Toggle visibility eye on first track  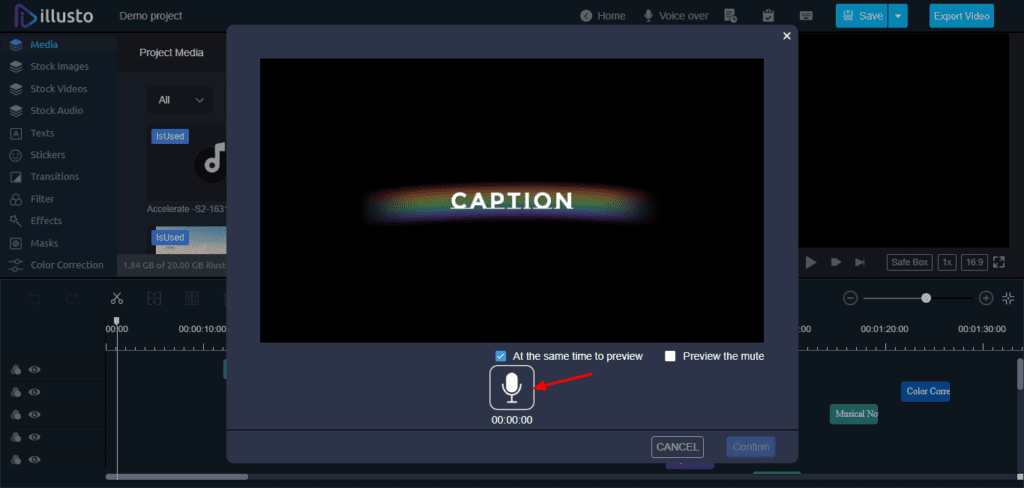[35, 370]
